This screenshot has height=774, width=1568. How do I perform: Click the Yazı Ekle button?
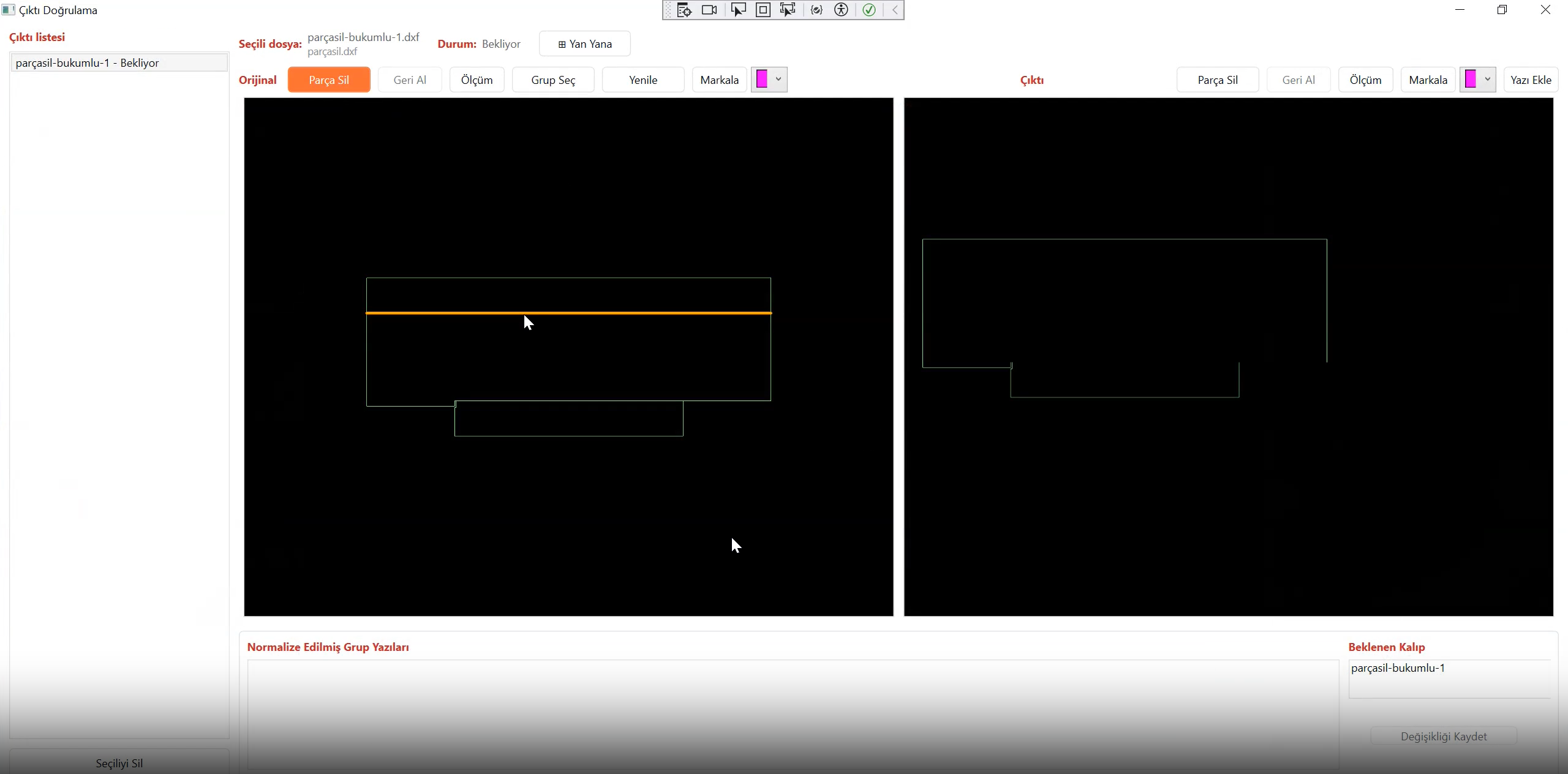click(1530, 80)
